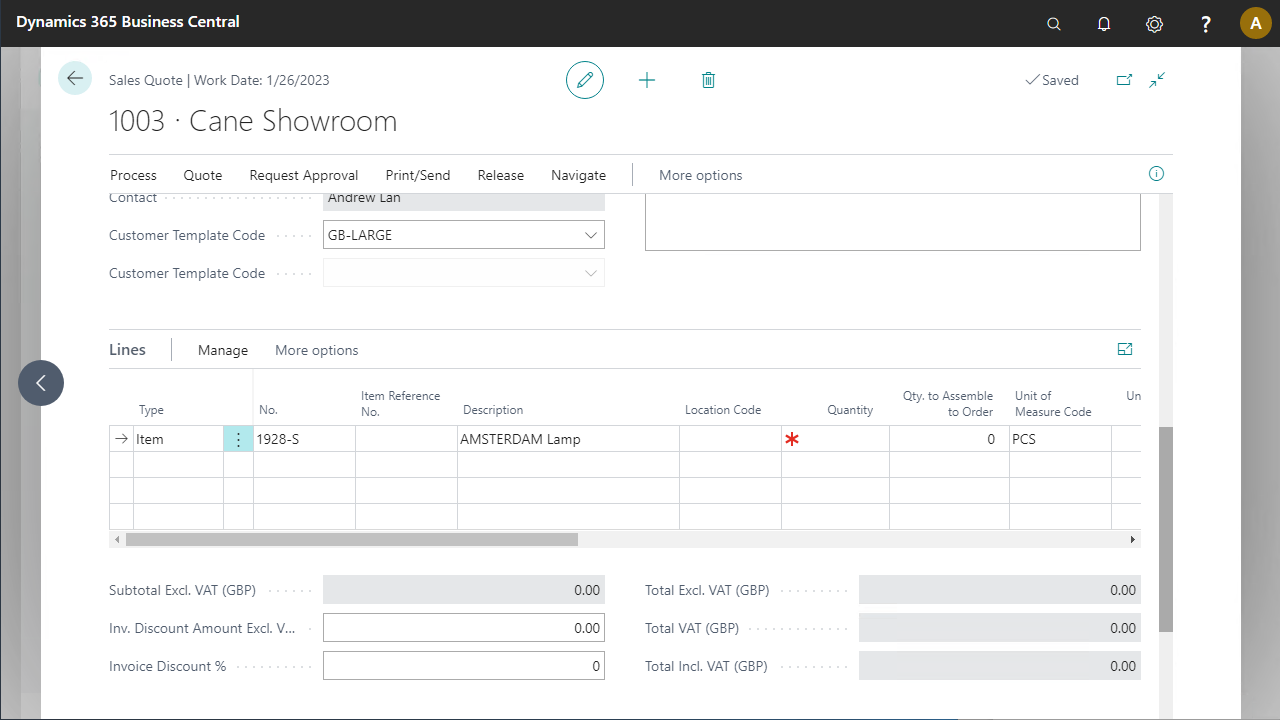
Task: Click the Item Reference No. column header
Action: pyautogui.click(x=400, y=404)
